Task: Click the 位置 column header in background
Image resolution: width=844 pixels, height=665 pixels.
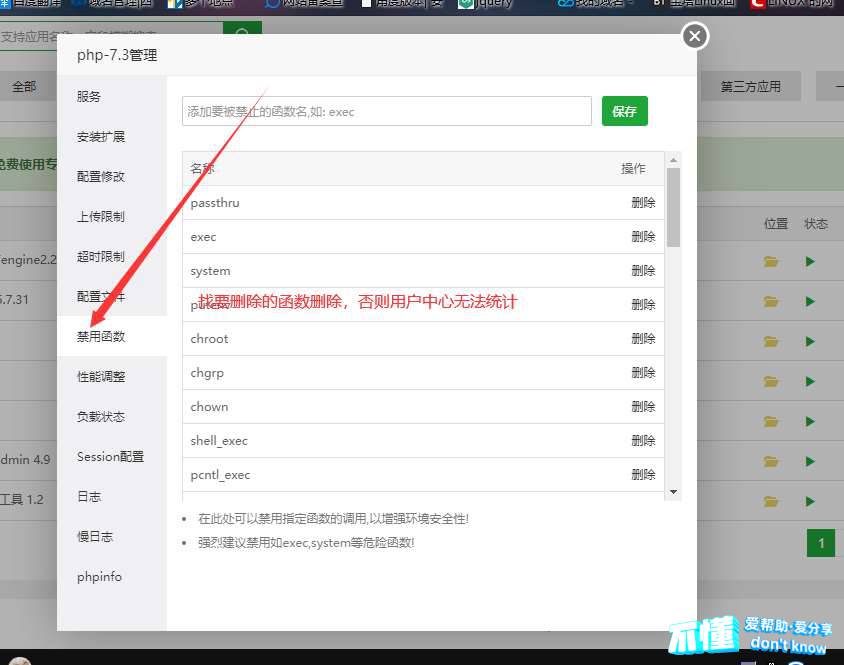Action: coord(776,223)
